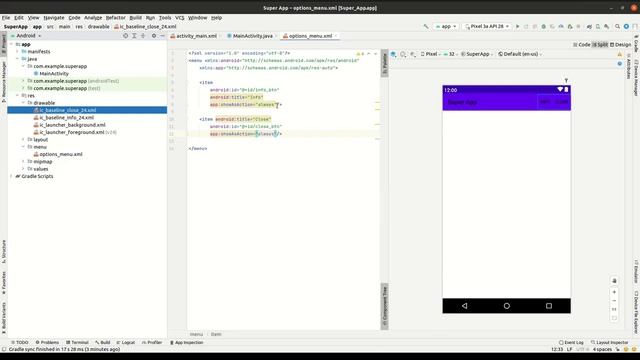Open the Default (en-us) locale dropdown
Image resolution: width=640 pixels, height=360 pixels.
pyautogui.click(x=520, y=54)
